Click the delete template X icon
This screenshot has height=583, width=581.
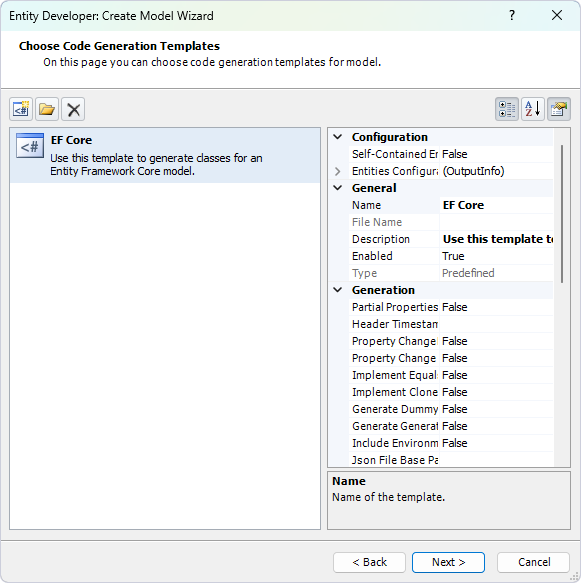tap(73, 109)
